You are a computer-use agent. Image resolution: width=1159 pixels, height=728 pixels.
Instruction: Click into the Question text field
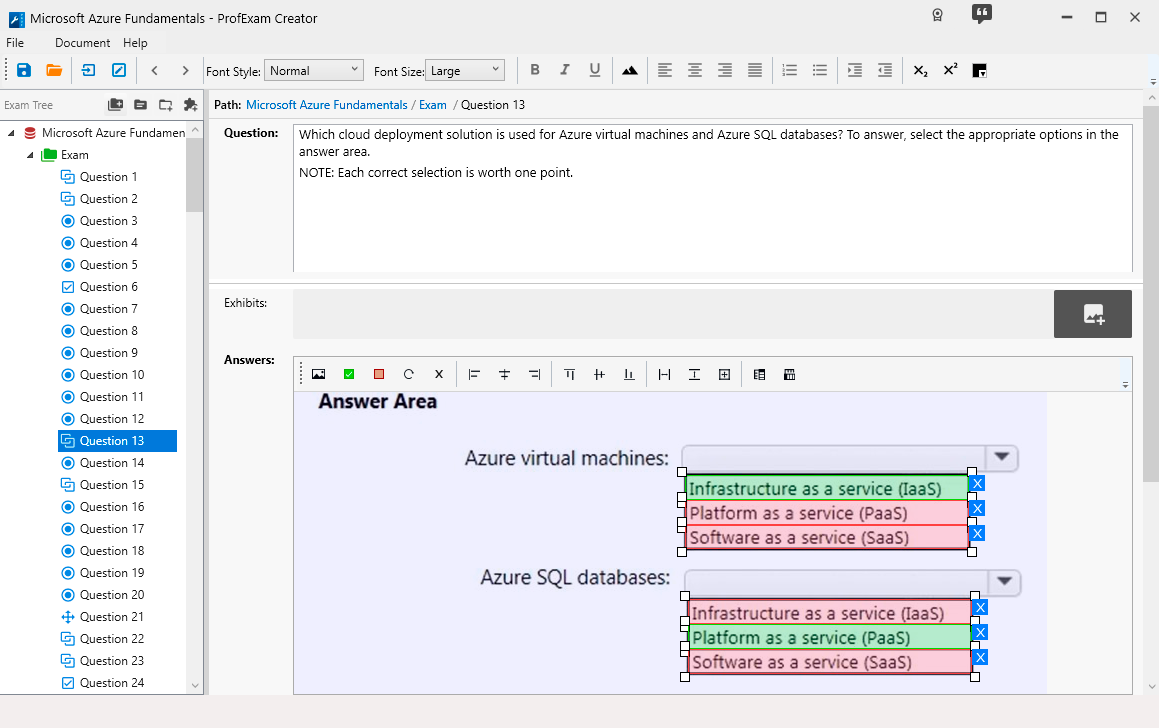[x=713, y=198]
